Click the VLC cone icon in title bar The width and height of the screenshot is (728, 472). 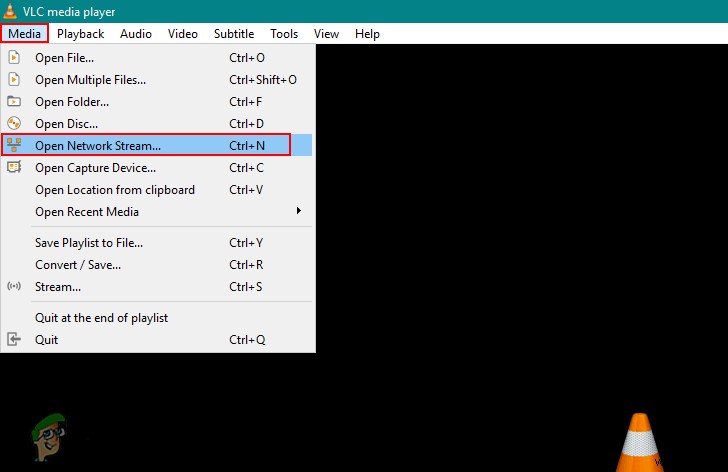tap(10, 11)
